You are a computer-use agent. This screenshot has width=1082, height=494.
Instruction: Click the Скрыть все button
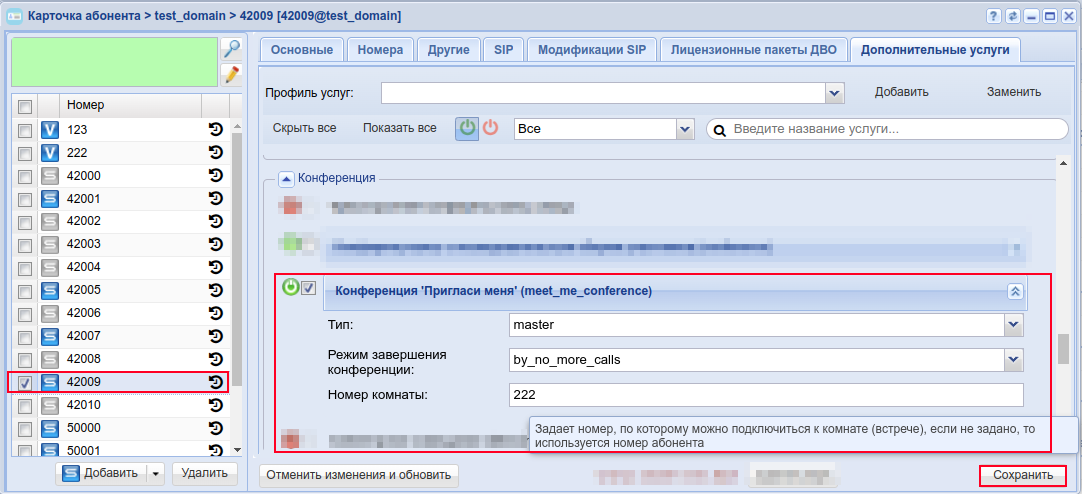(x=304, y=128)
